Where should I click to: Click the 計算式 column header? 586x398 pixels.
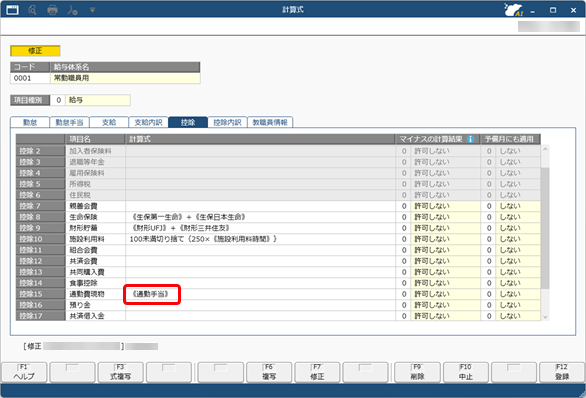point(260,139)
